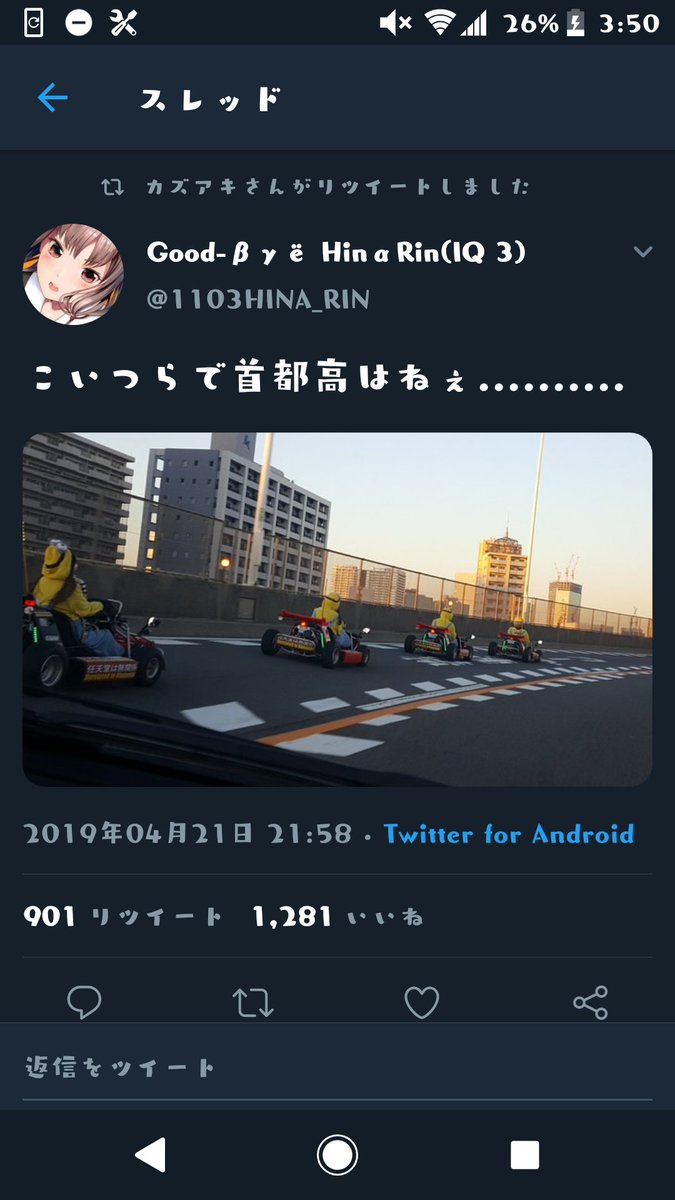Tap the reply speech bubble icon
The height and width of the screenshot is (1200, 675).
click(84, 1001)
